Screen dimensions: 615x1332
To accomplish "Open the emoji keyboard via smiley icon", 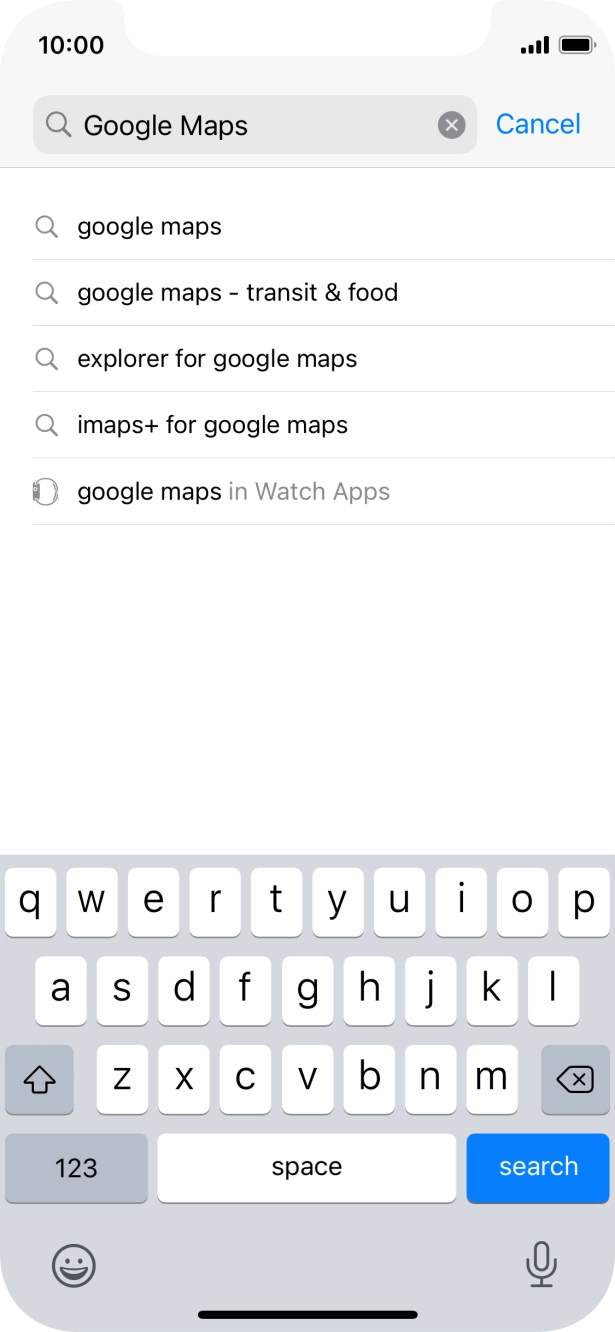I will click(x=74, y=1266).
